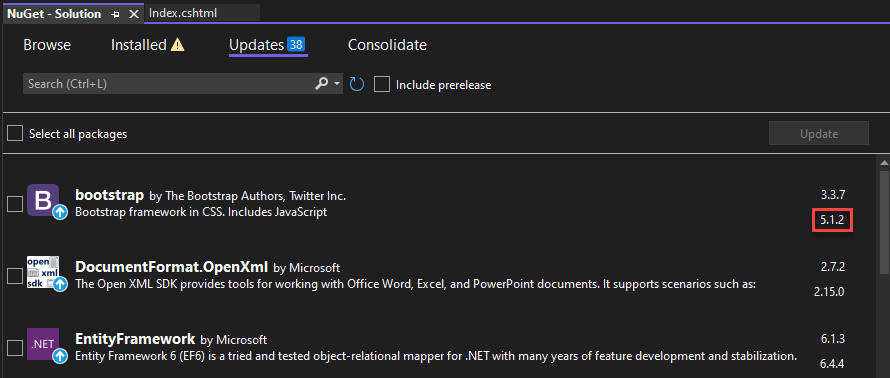
Task: Click the magnifier search icon
Action: click(321, 84)
